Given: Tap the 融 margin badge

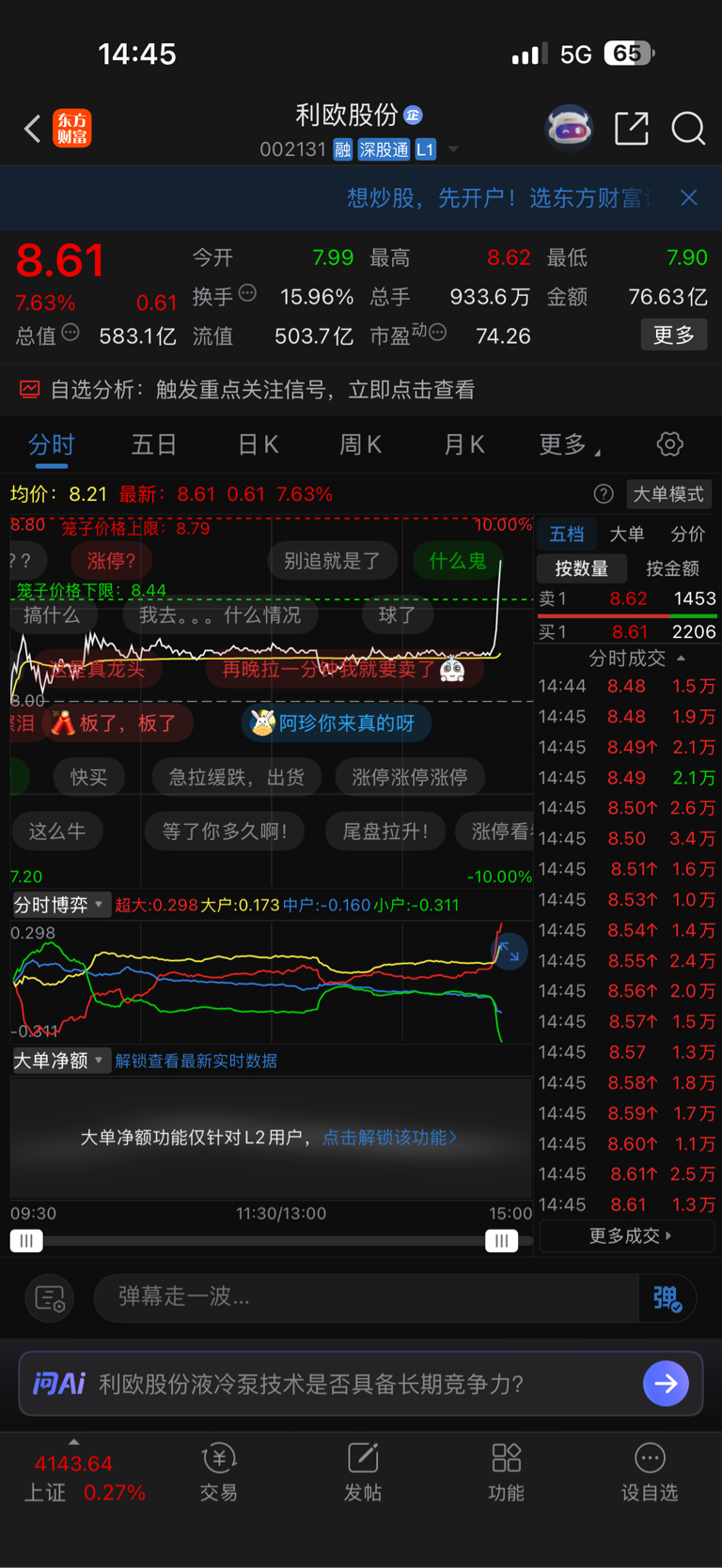Looking at the screenshot, I should click(342, 149).
